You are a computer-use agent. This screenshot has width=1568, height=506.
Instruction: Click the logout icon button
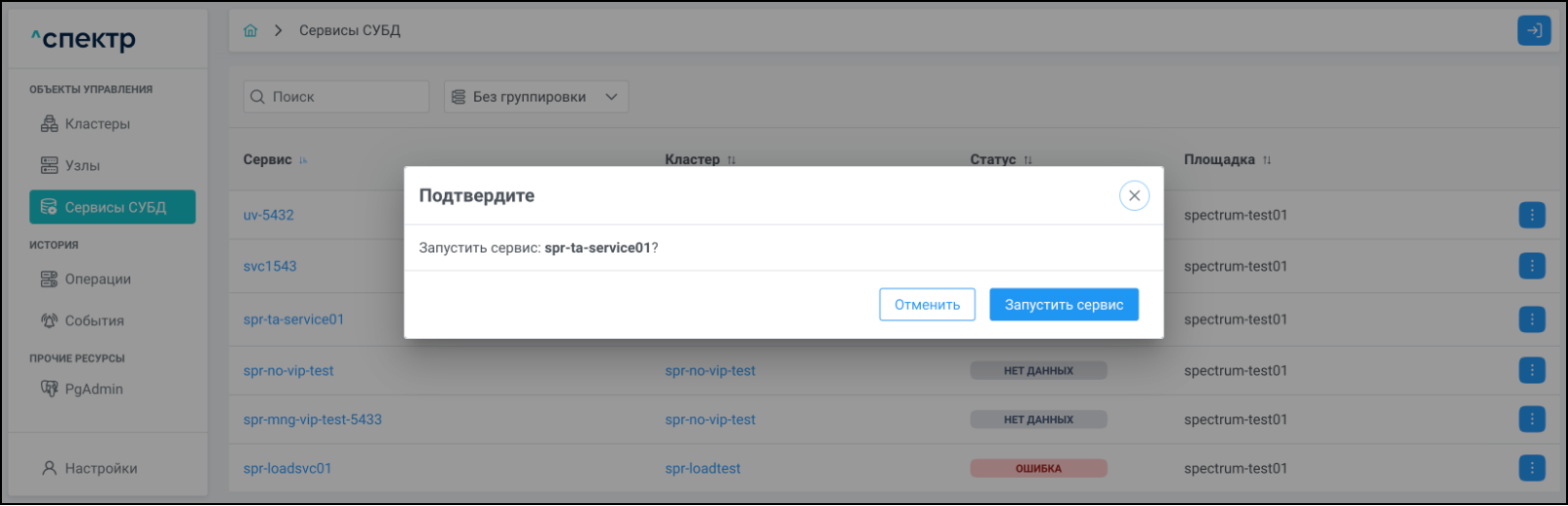tap(1534, 30)
